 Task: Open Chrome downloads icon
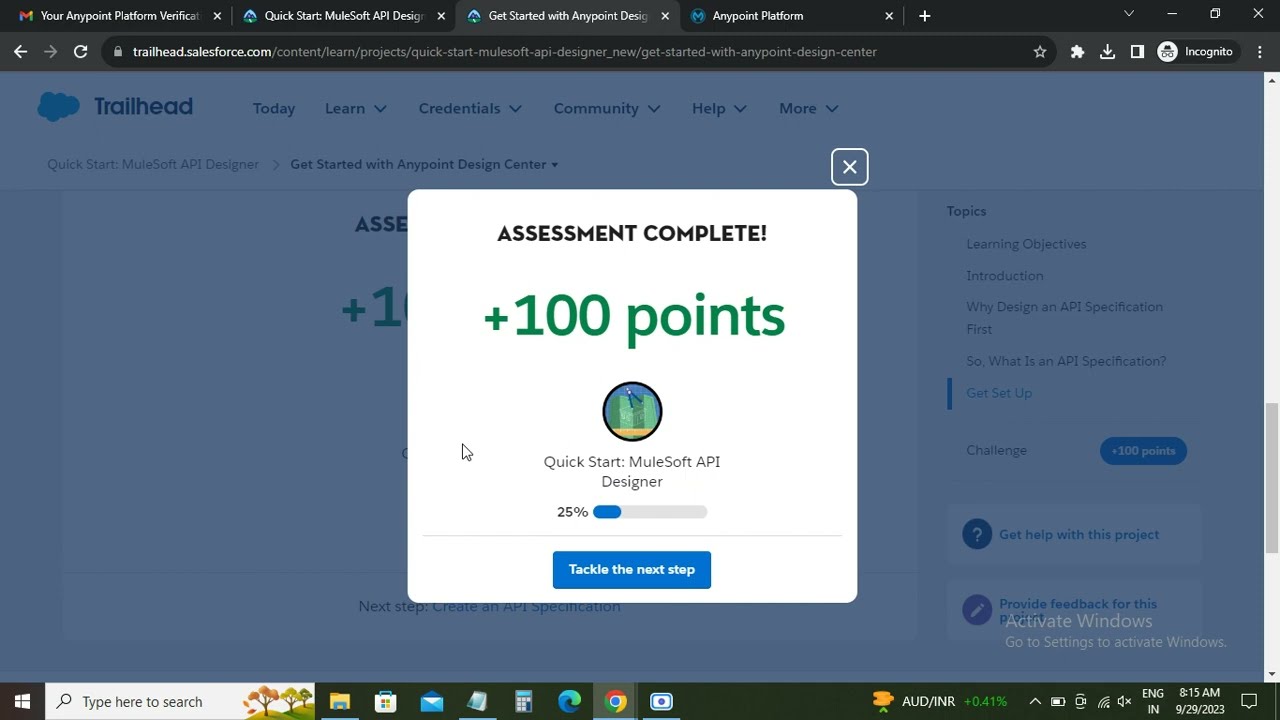coord(1107,52)
